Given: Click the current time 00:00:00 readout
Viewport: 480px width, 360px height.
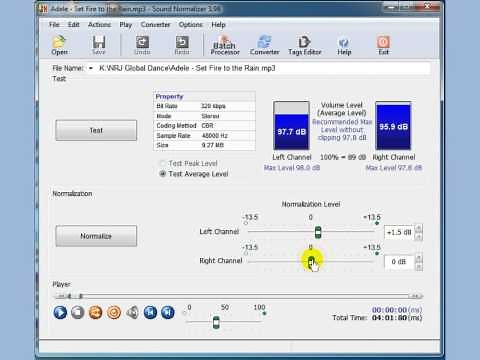Looking at the screenshot, I should (x=397, y=310).
